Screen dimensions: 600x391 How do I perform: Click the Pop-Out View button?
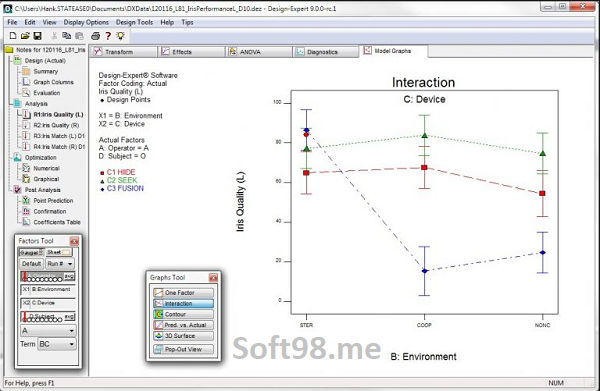[184, 349]
